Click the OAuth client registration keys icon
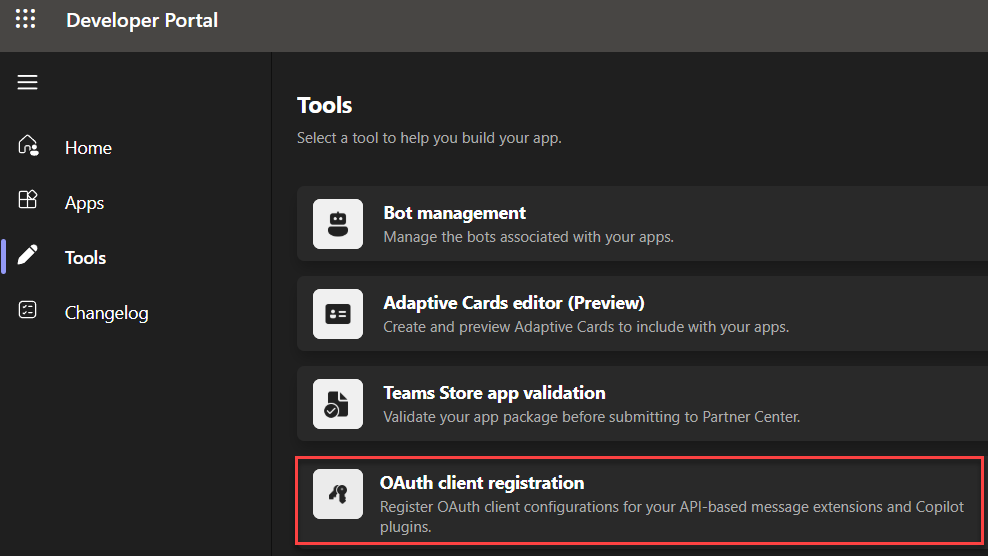The height and width of the screenshot is (556, 988). [x=338, y=494]
